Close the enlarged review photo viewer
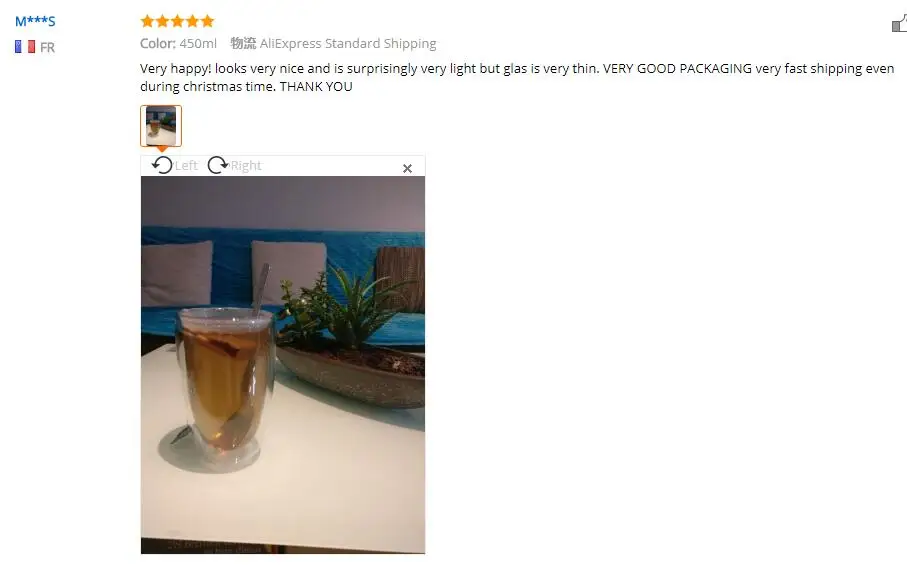 tap(407, 168)
